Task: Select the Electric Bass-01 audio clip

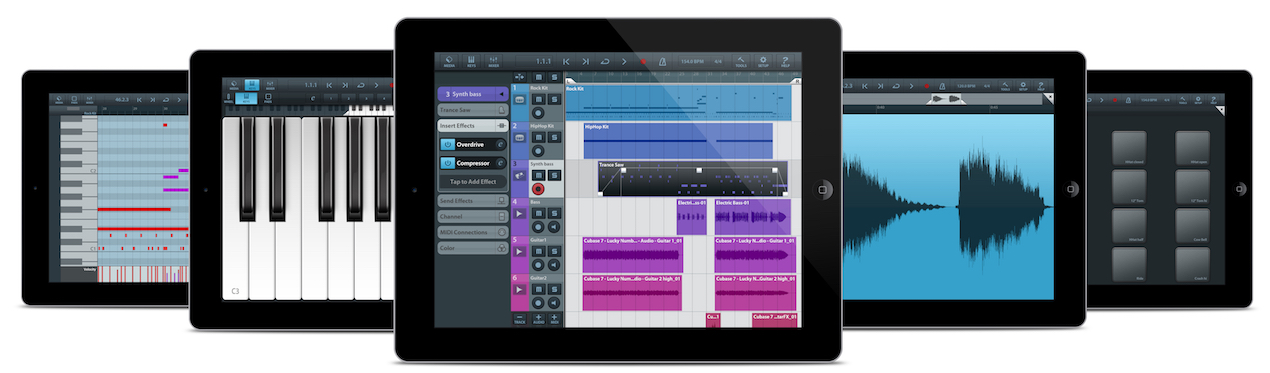Action: coord(752,217)
